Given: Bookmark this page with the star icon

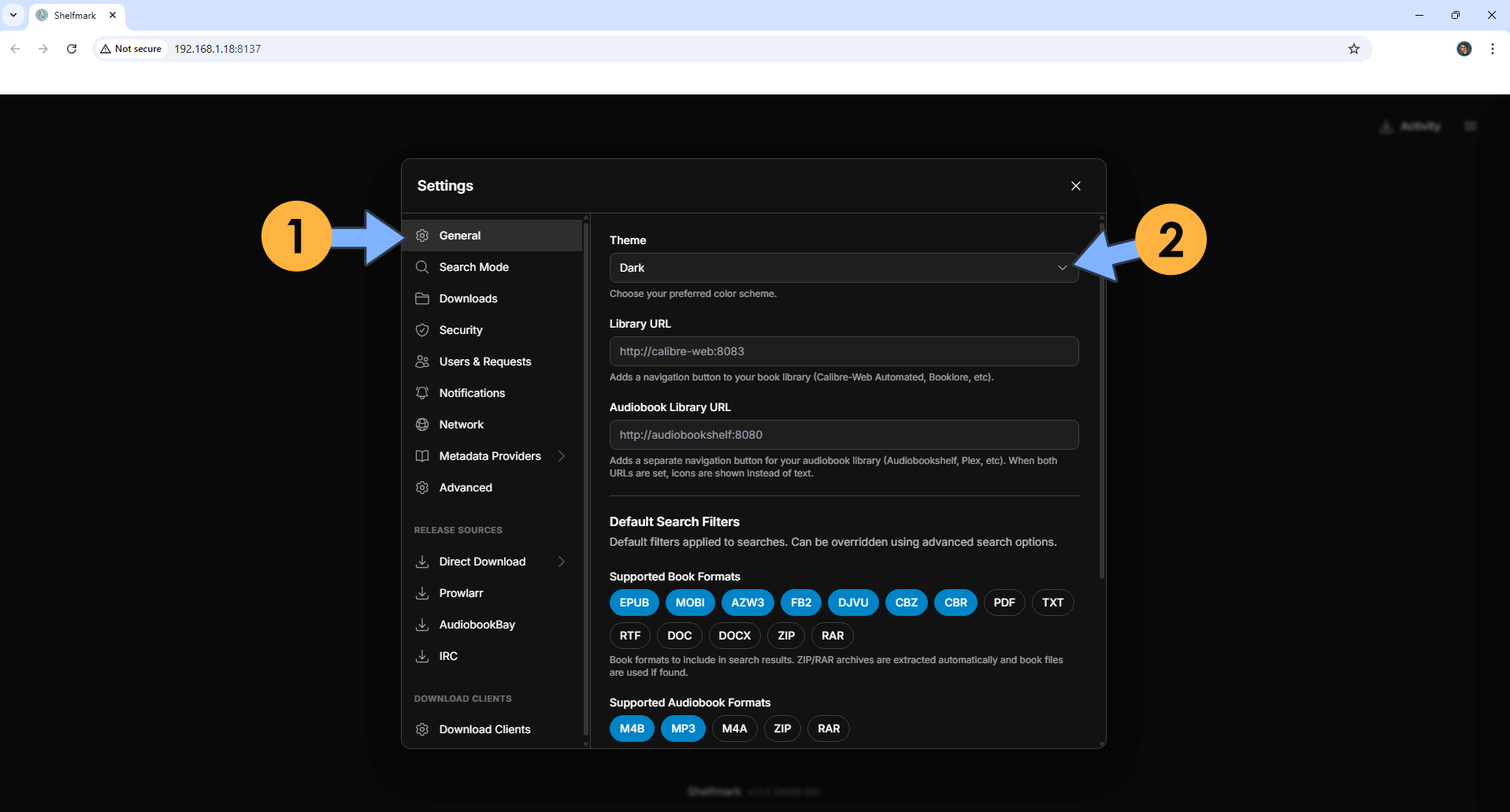Looking at the screenshot, I should pos(1353,49).
